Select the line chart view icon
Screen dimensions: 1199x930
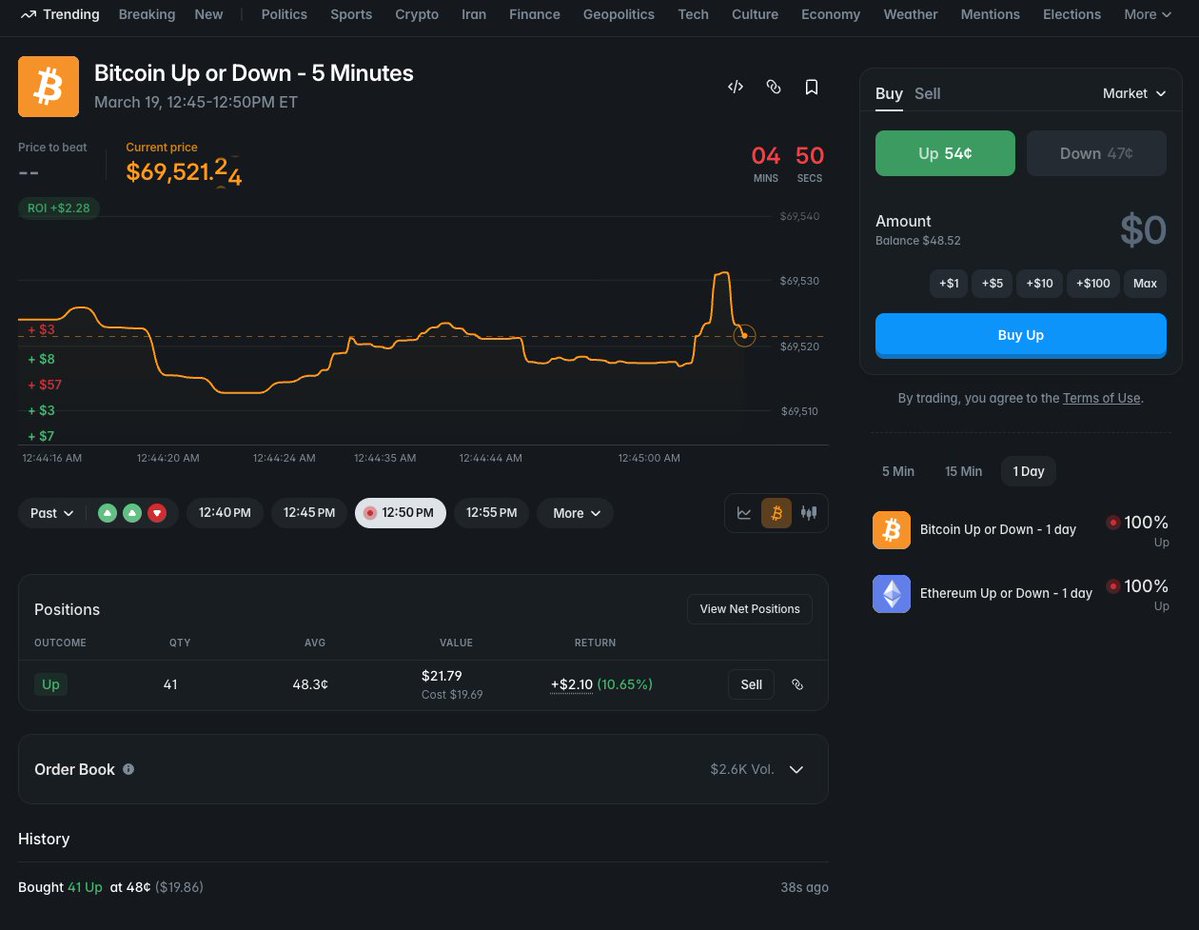tap(744, 512)
